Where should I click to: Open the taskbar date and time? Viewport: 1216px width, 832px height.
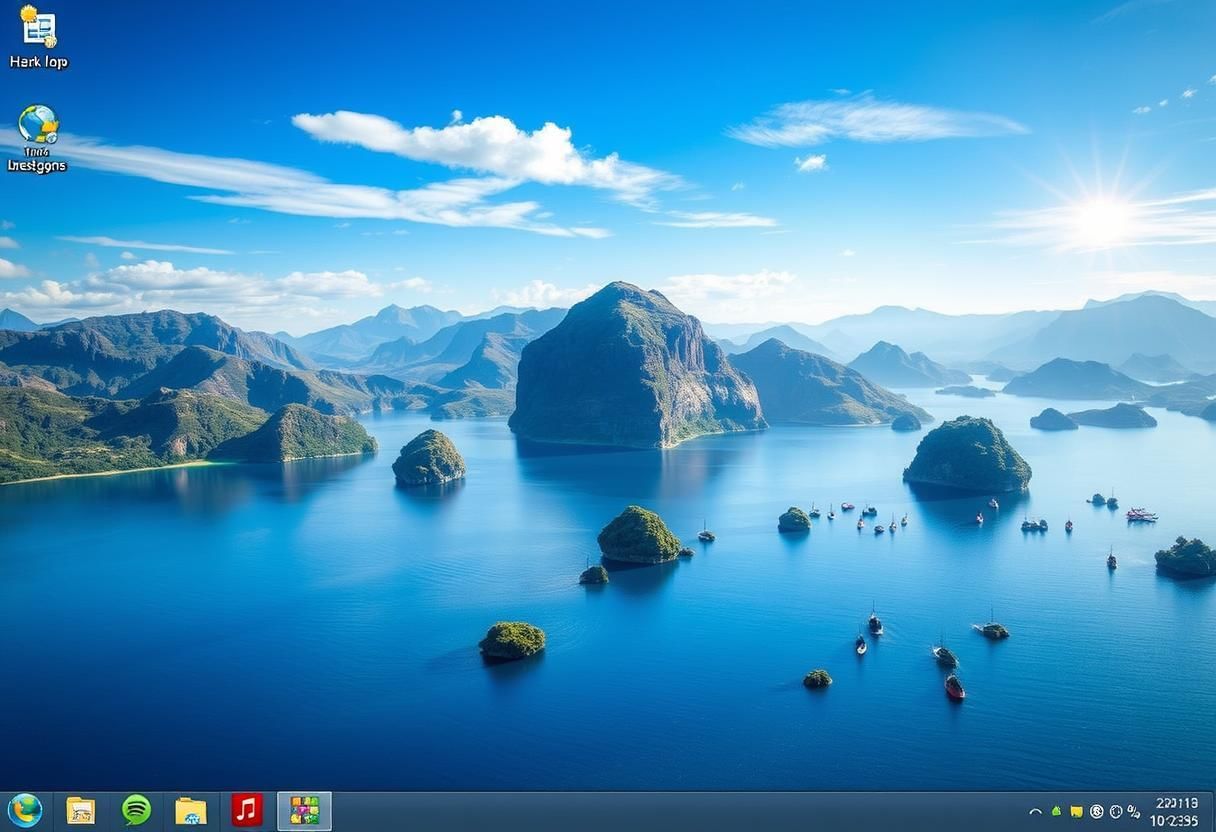[1175, 812]
